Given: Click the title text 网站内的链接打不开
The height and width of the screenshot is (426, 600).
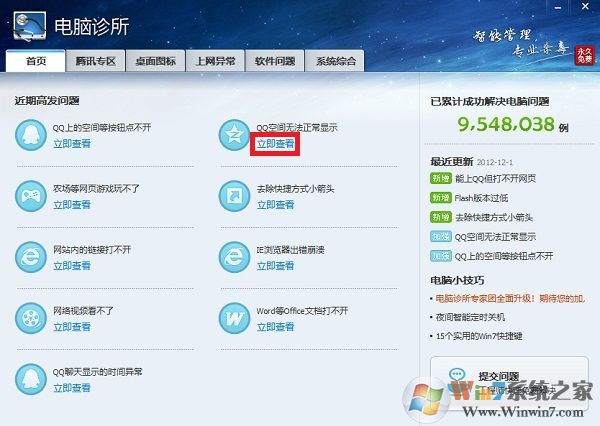Looking at the screenshot, I should click(92, 250).
